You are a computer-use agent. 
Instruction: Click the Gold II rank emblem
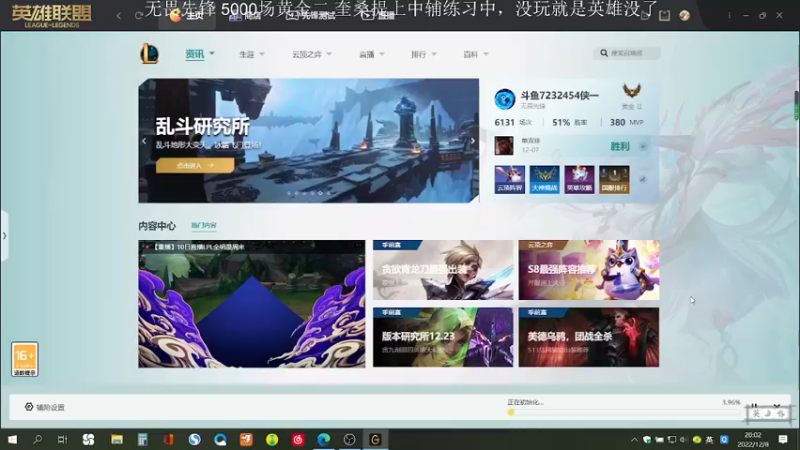pyautogui.click(x=632, y=92)
